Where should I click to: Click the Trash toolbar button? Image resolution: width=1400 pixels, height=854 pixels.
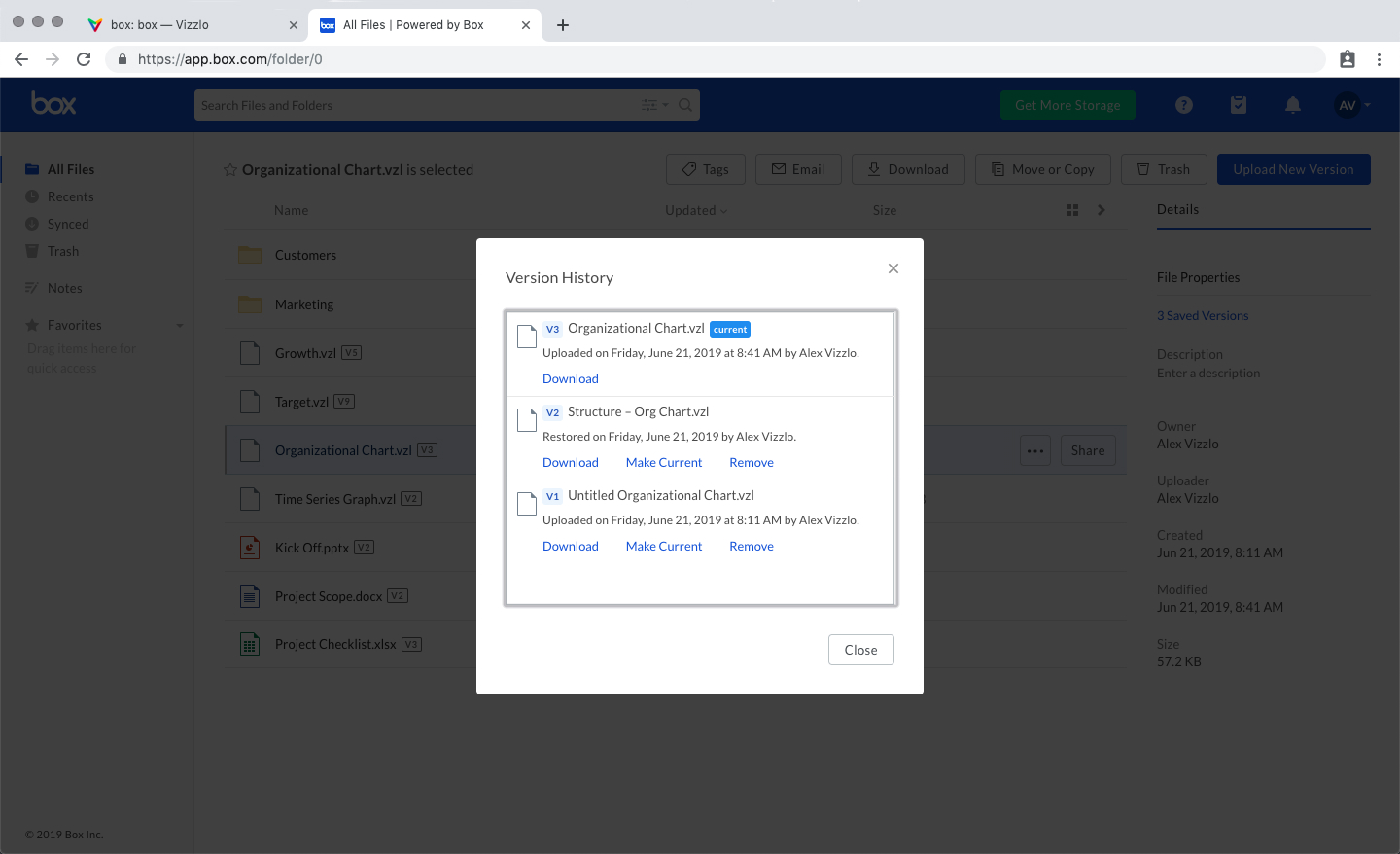coord(1164,169)
